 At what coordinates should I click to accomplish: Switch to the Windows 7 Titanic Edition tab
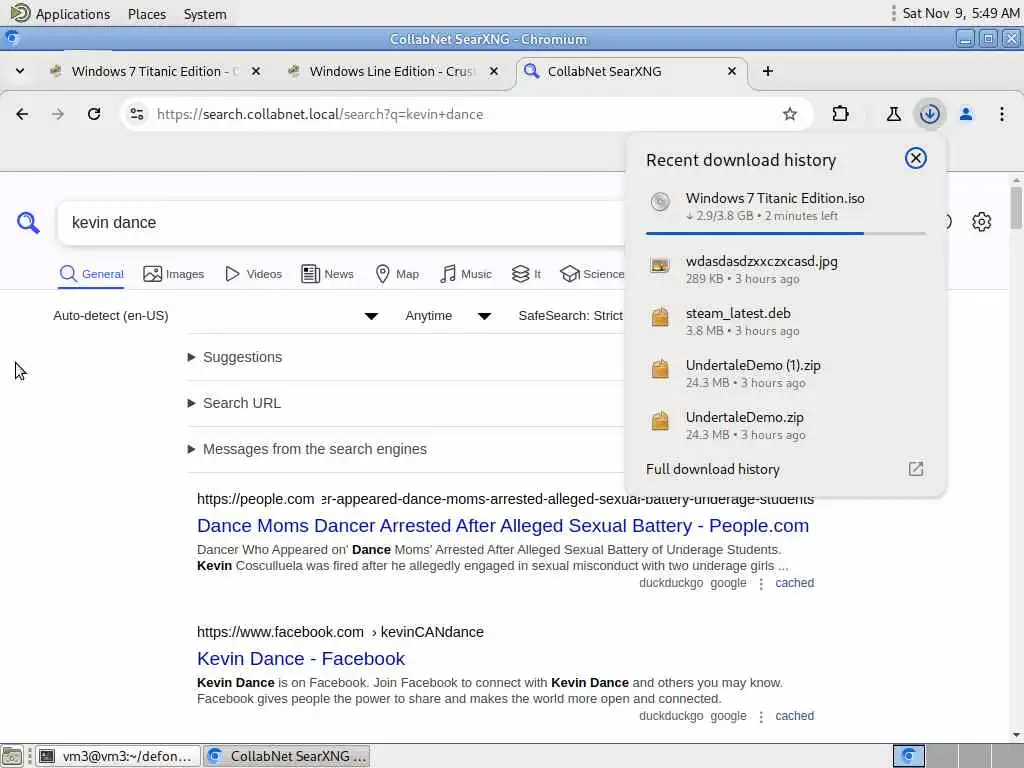click(155, 71)
